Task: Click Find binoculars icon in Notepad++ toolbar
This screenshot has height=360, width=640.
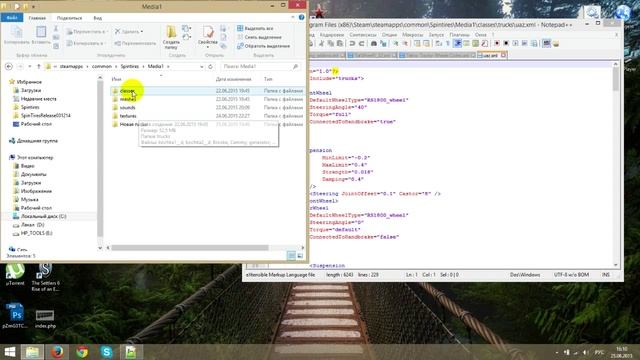Action: 373,44
